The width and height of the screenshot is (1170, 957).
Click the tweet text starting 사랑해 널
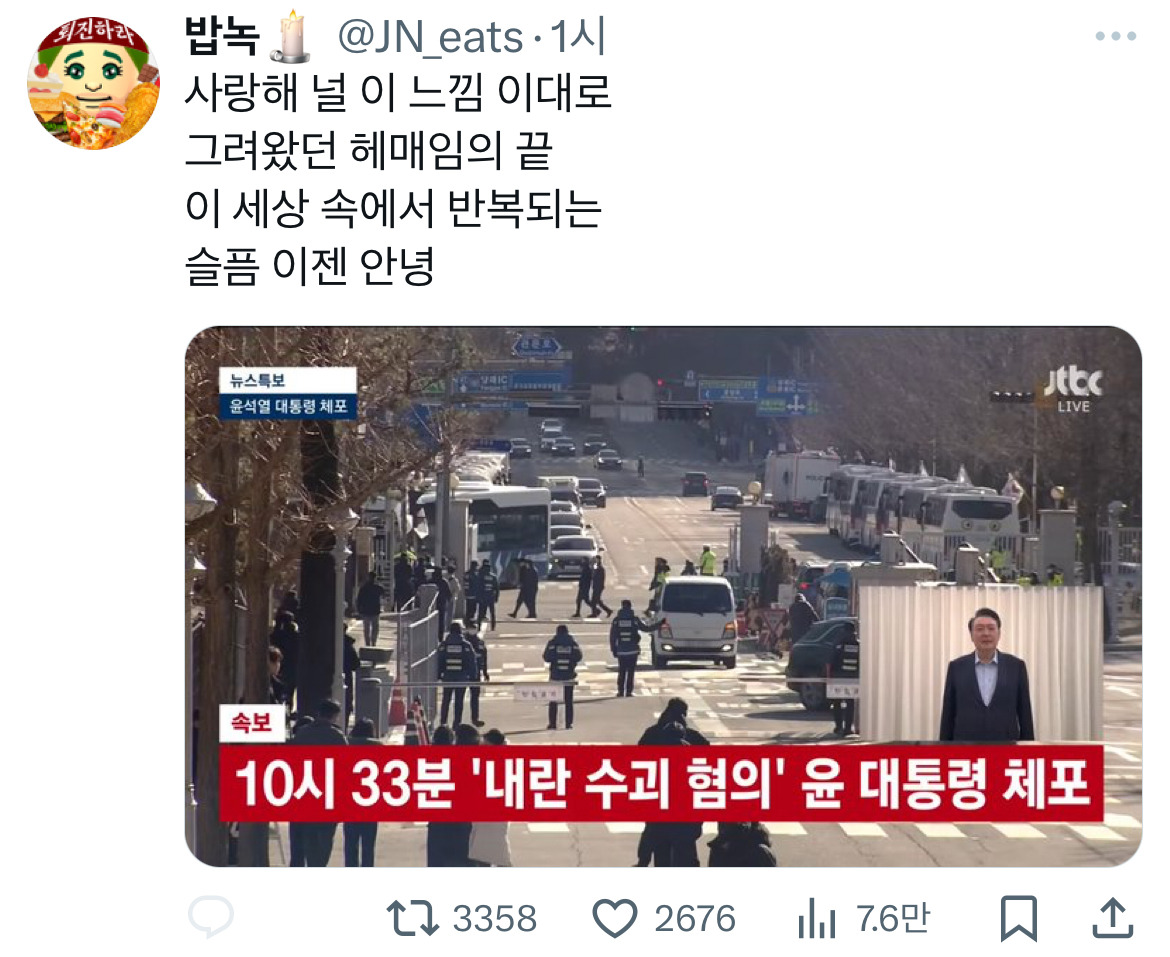pos(398,179)
